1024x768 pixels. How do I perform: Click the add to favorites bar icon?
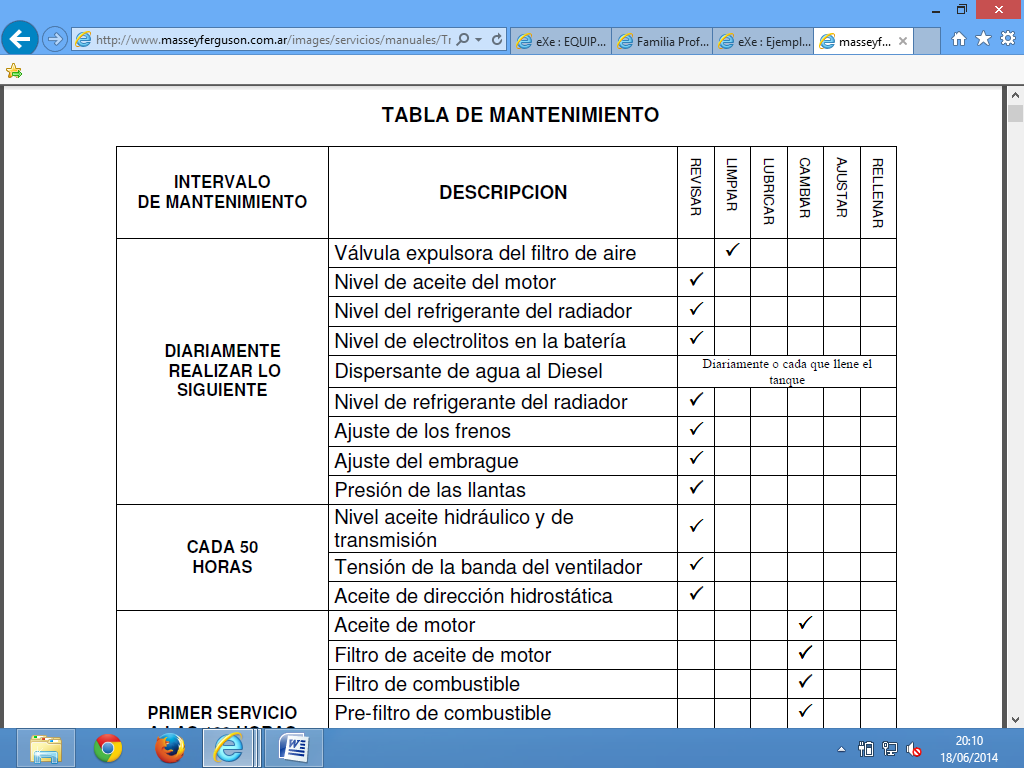[14, 71]
